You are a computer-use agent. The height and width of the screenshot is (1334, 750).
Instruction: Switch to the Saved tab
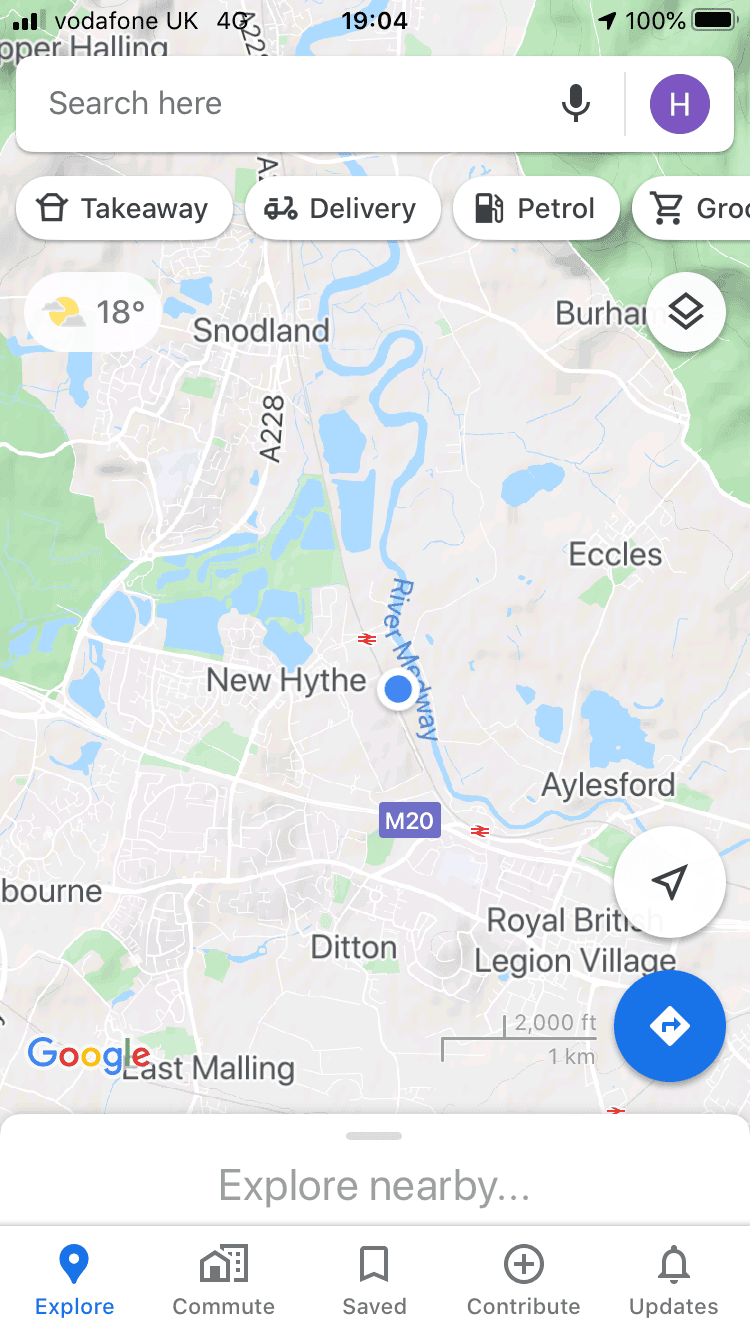point(374,1280)
